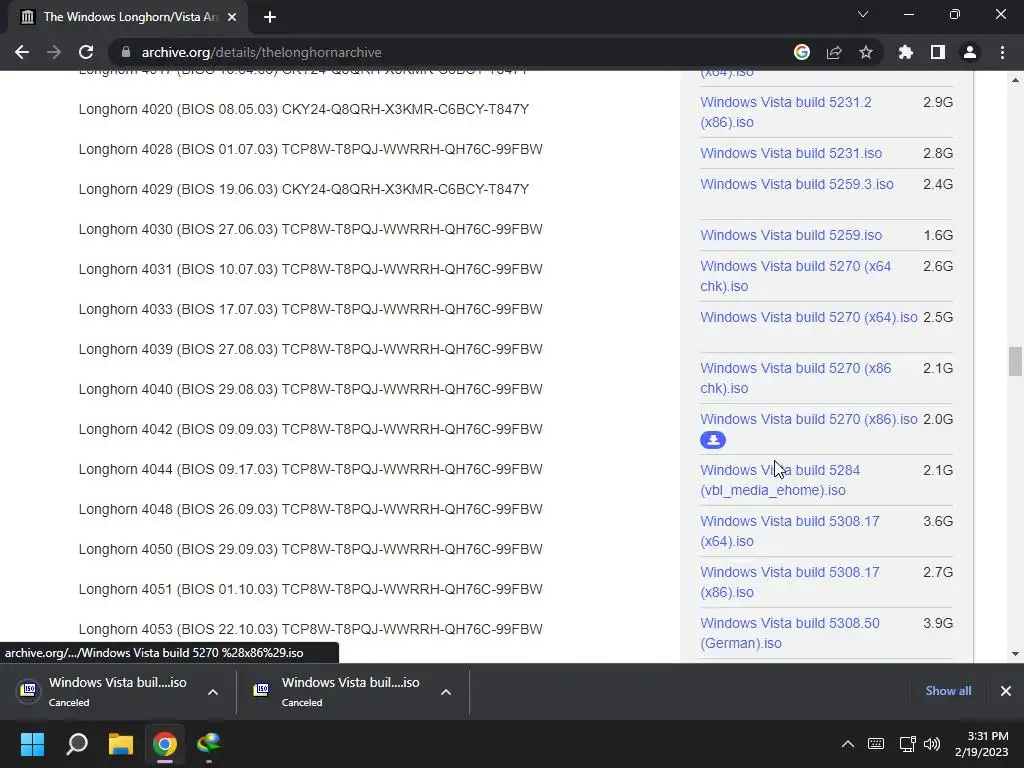Open Windows Vista build 5259.3.iso link
Image resolution: width=1024 pixels, height=768 pixels.
pyautogui.click(x=797, y=184)
